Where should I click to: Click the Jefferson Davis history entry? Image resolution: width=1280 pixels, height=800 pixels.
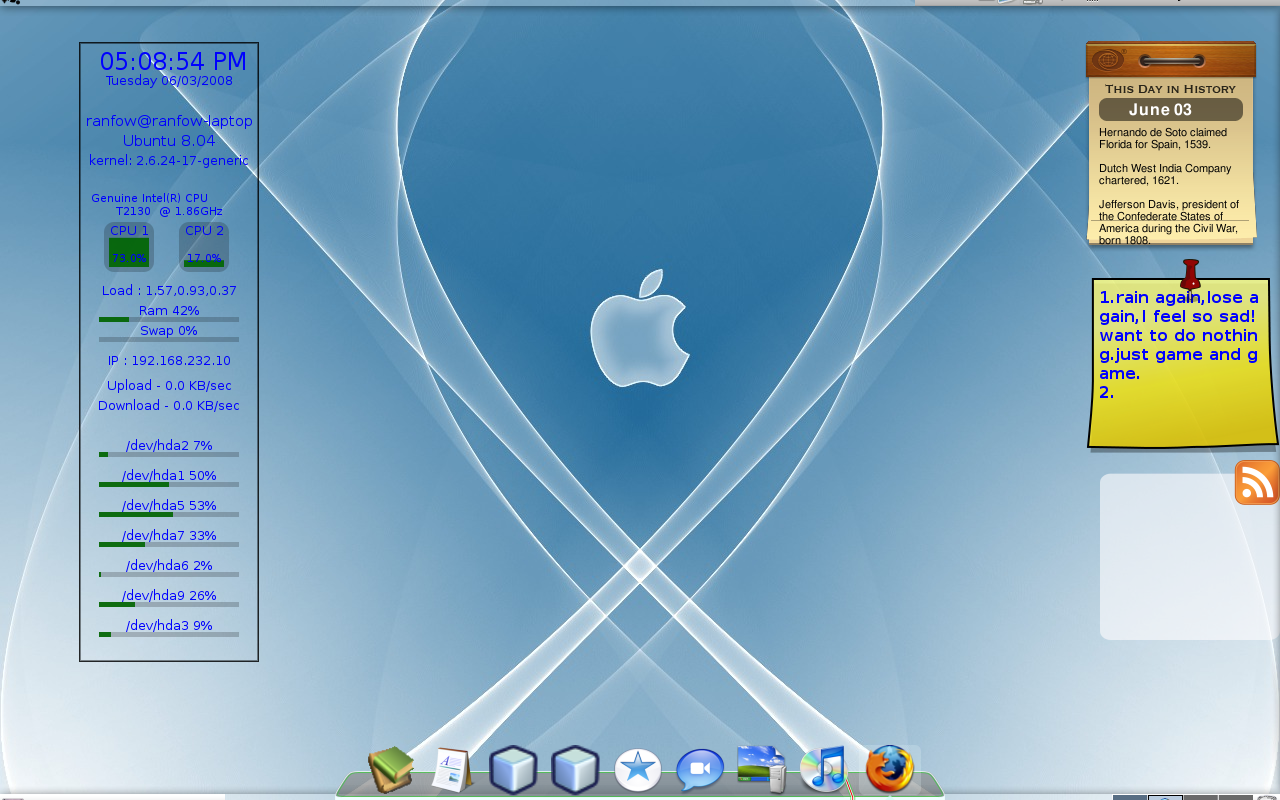click(x=1169, y=222)
